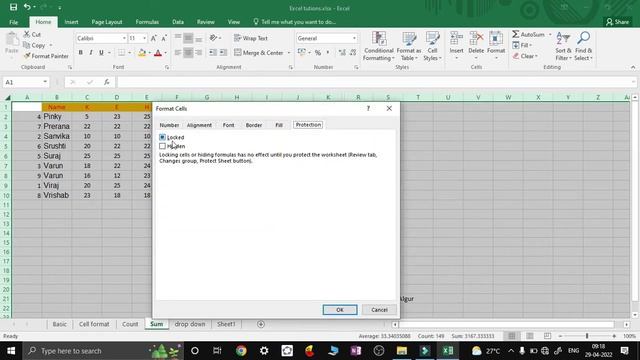Open the File menu tab
The height and width of the screenshot is (360, 640).
(x=13, y=22)
